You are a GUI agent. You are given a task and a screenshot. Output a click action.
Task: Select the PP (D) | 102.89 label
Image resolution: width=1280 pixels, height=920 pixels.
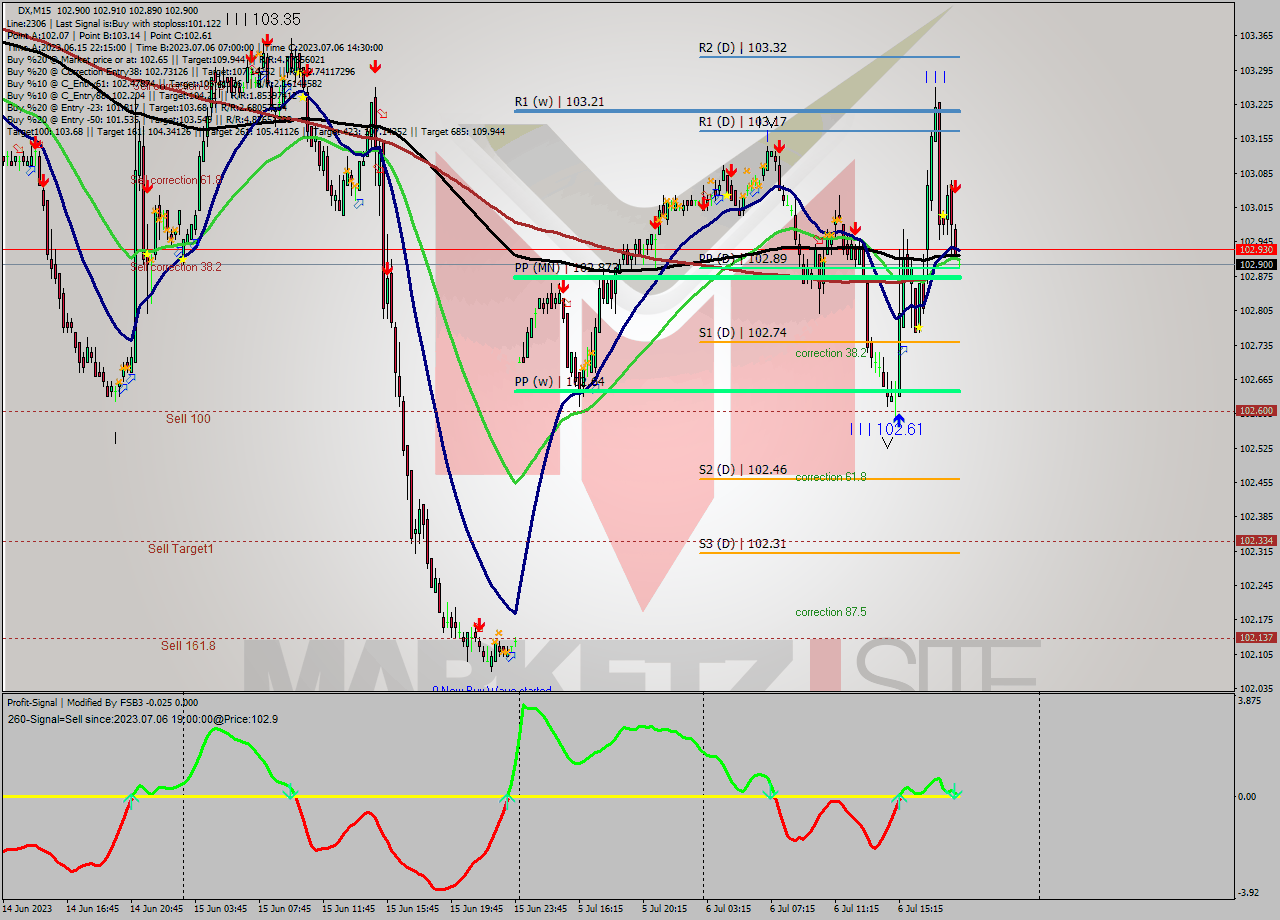pyautogui.click(x=742, y=258)
